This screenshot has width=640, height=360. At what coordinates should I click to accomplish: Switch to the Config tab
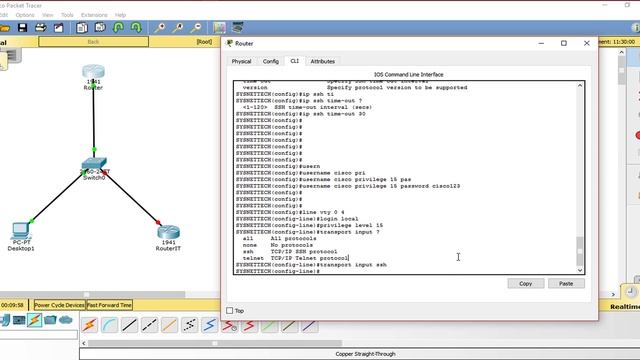point(271,61)
